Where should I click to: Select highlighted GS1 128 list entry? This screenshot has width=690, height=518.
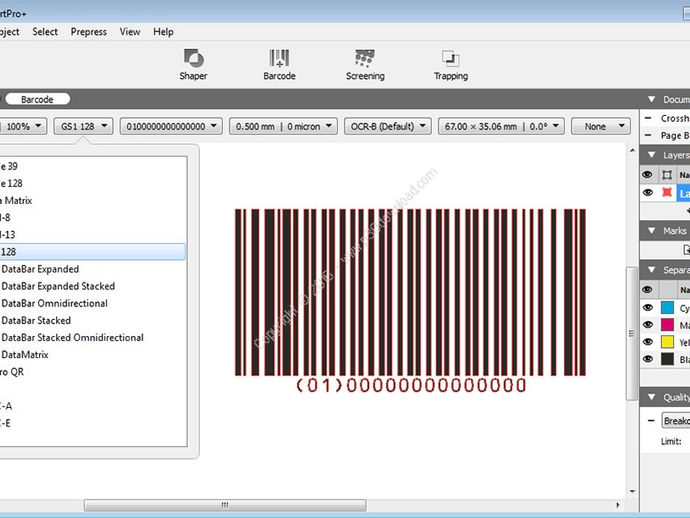92,252
